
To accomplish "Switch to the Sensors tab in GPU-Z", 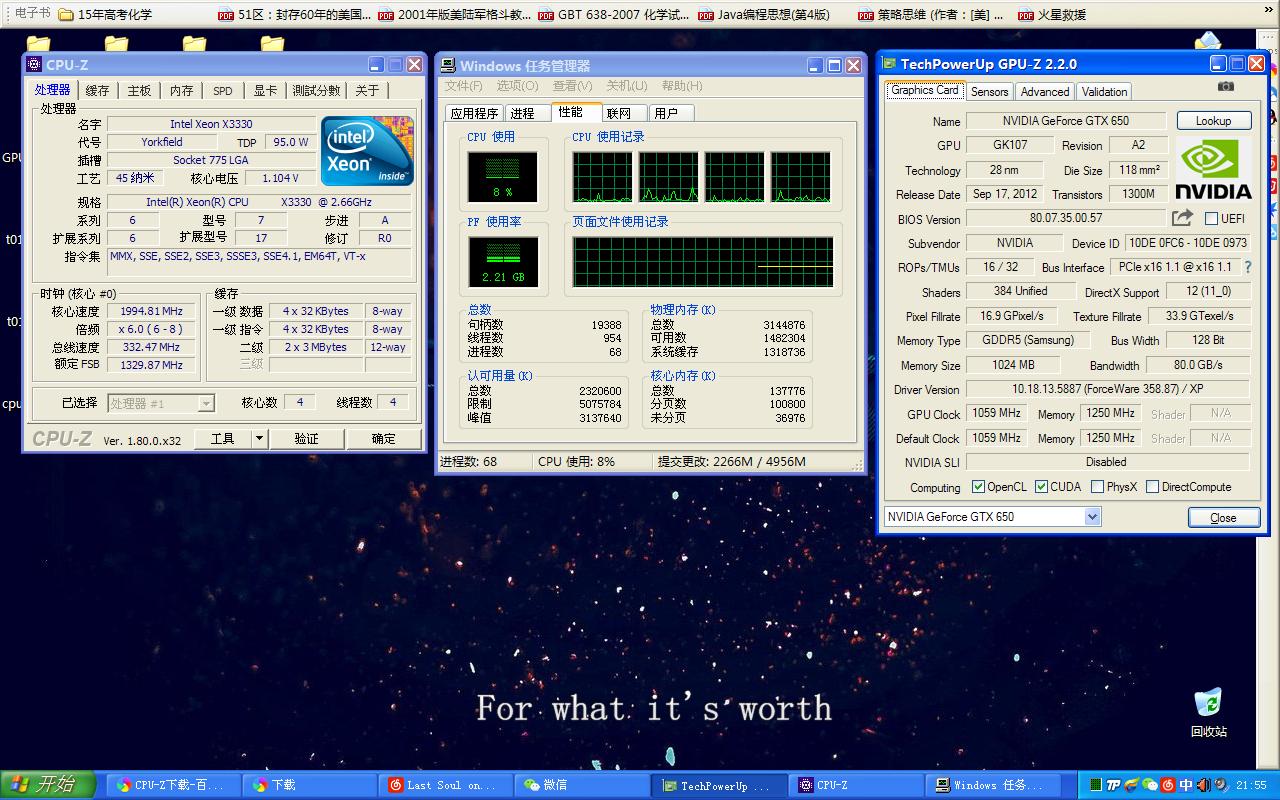I will pyautogui.click(x=989, y=91).
